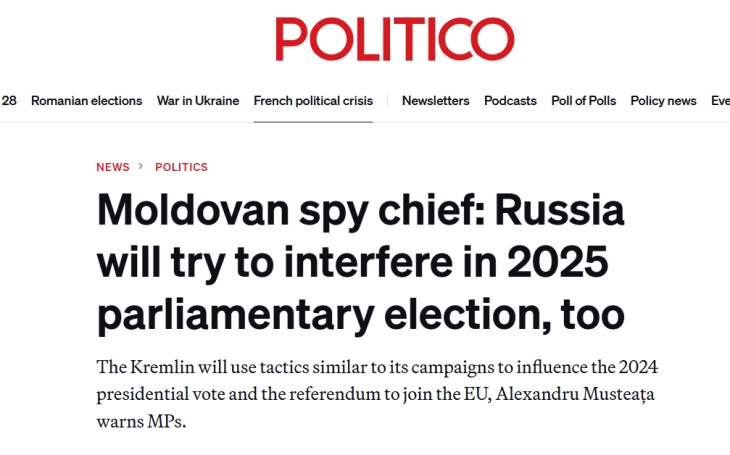Click 'parliamentary election, too' in the headline

tap(360, 314)
